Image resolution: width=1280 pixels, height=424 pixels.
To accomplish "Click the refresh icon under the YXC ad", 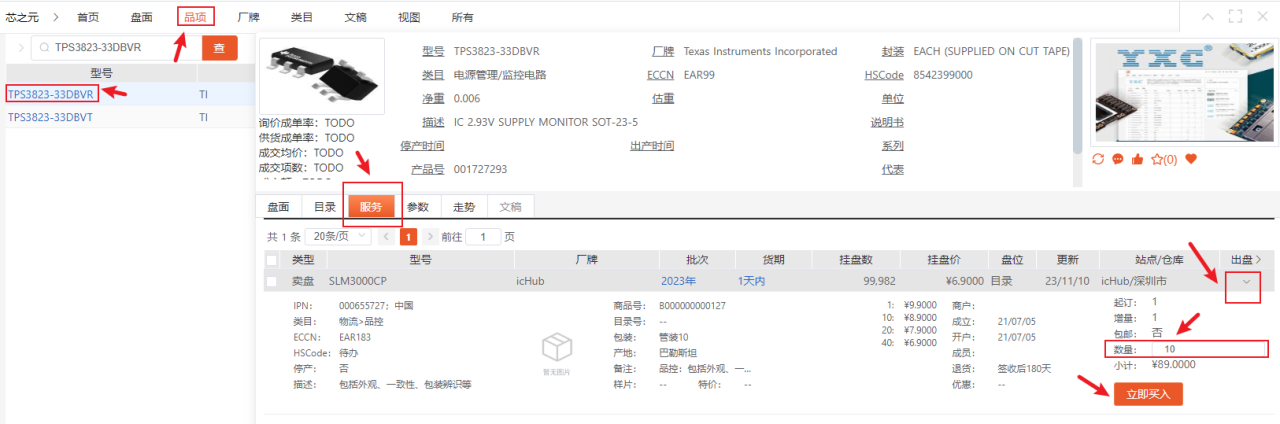I will pyautogui.click(x=1098, y=159).
